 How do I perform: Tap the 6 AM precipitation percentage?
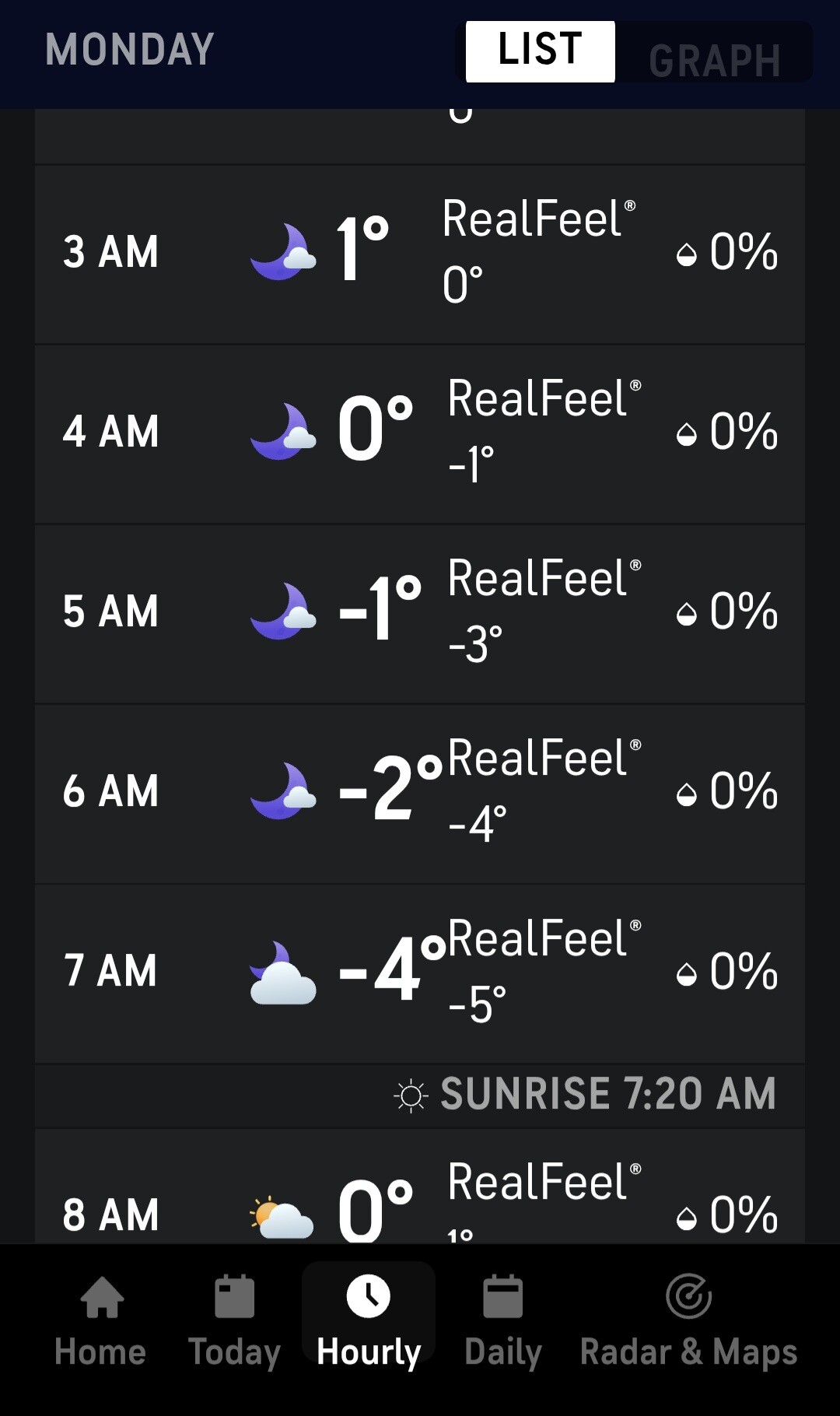744,792
